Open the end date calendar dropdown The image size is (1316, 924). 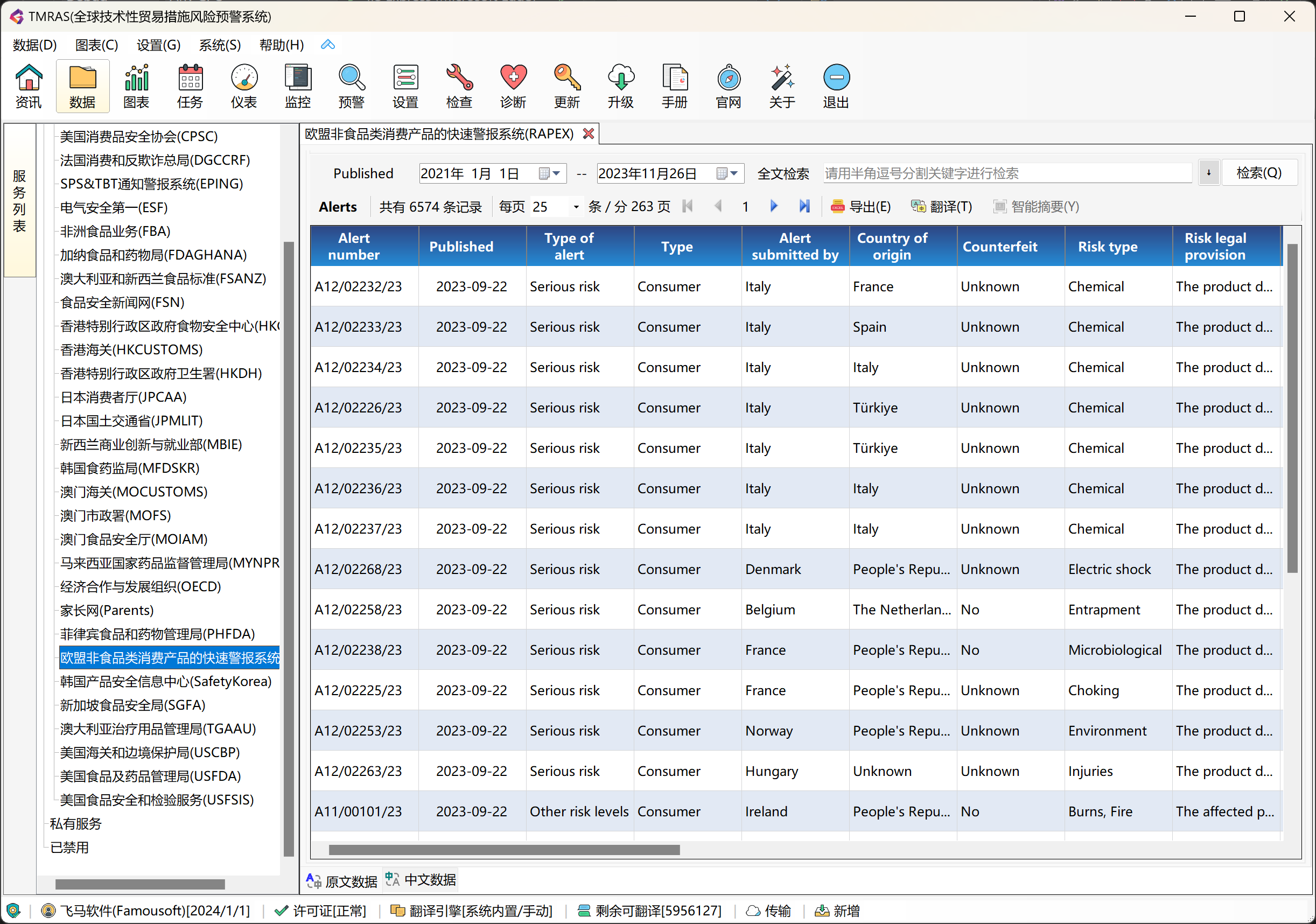[727, 173]
